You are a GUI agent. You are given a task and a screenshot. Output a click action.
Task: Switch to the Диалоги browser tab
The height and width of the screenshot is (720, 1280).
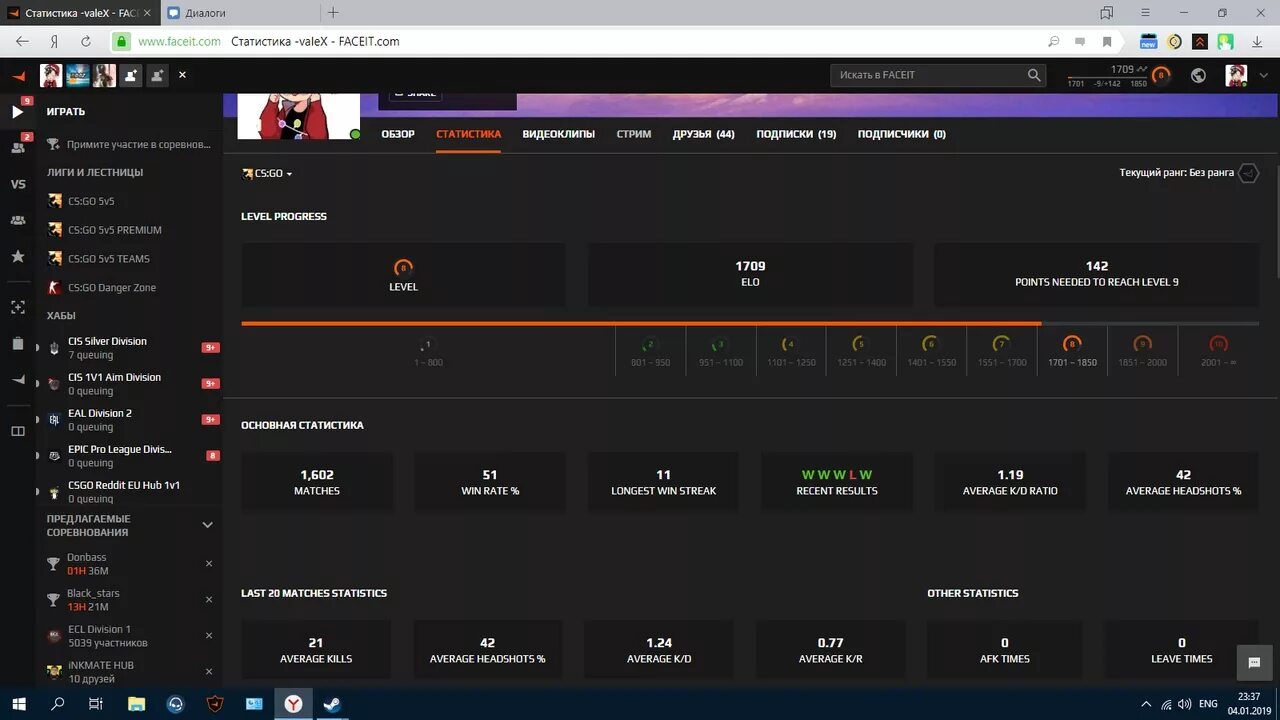[x=240, y=13]
